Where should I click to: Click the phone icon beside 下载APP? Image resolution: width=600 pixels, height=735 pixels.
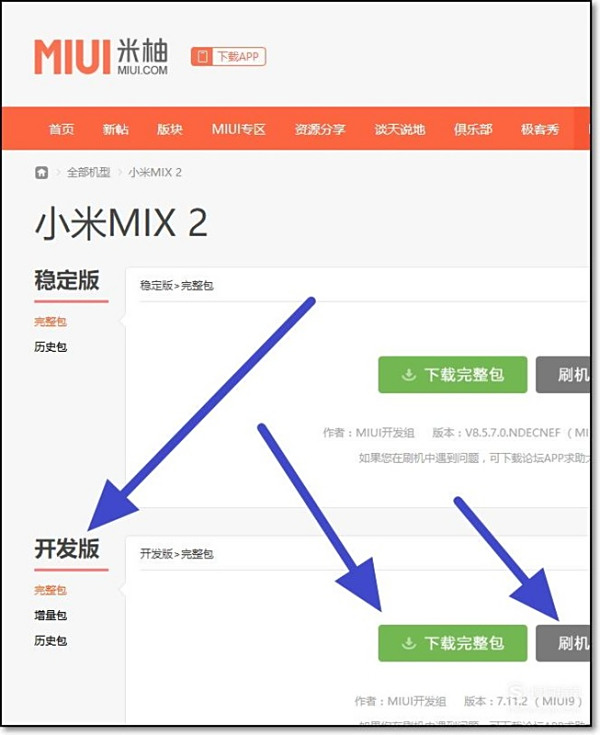202,57
